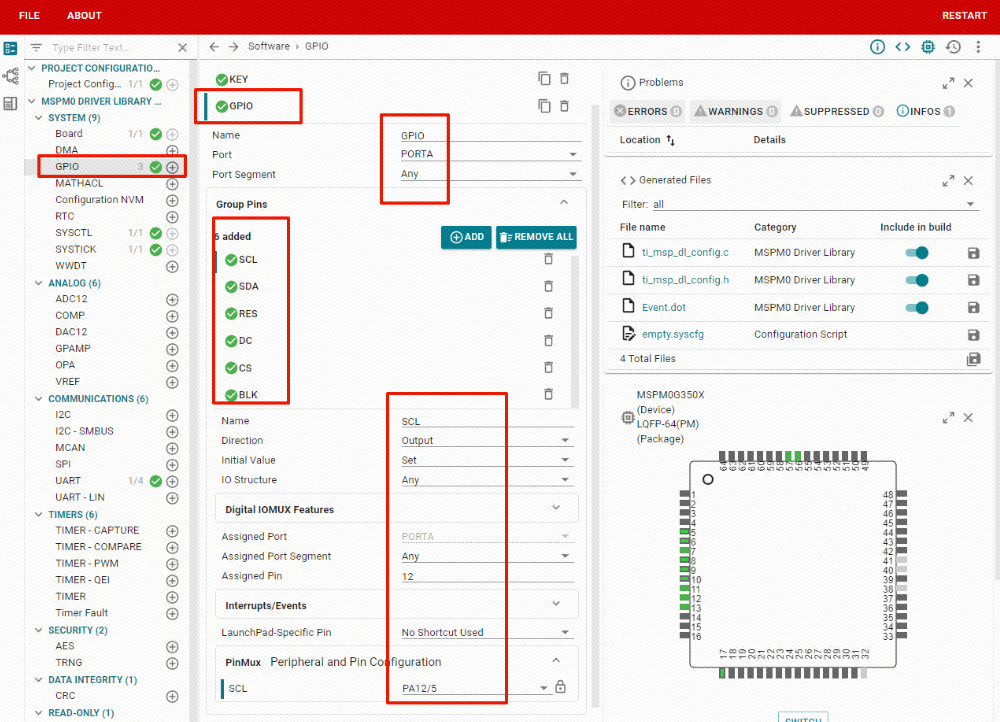Delete the SDA pin from the group

[x=548, y=286]
